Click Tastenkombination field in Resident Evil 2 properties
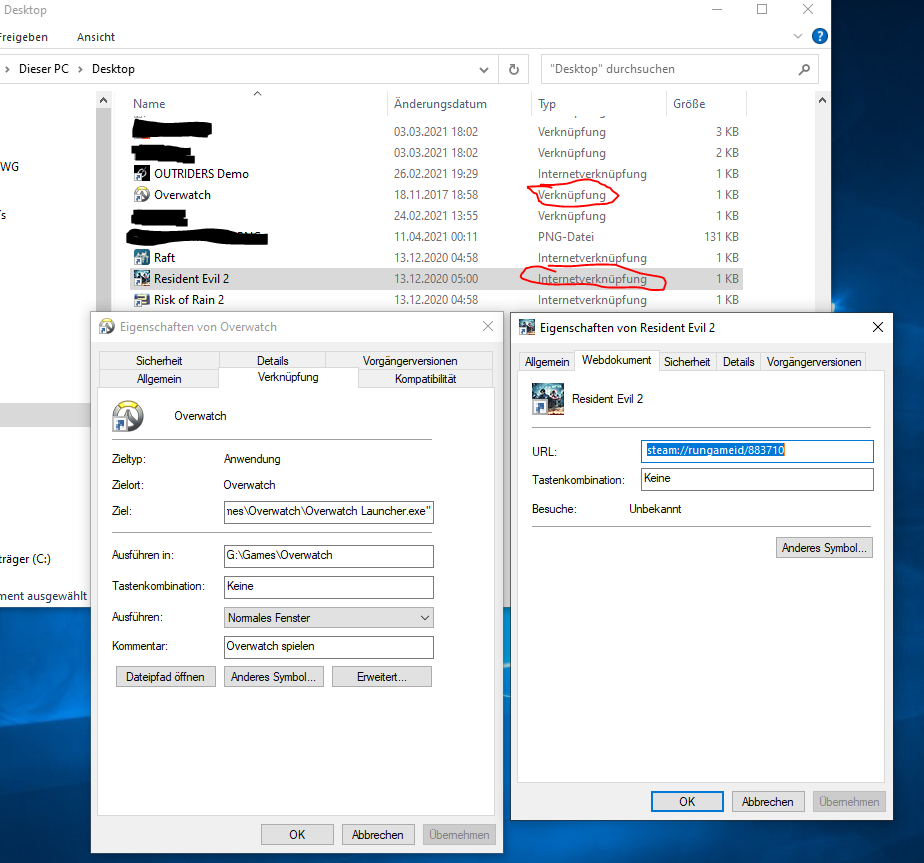The image size is (924, 863). 757,479
